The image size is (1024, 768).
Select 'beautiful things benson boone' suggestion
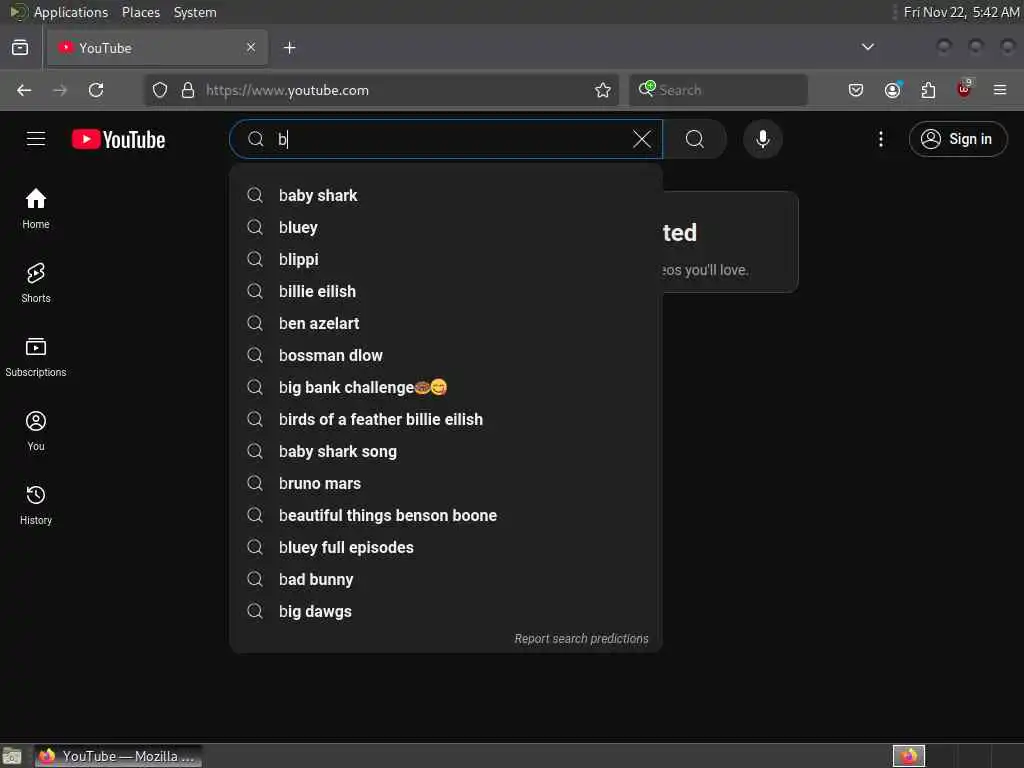pos(446,515)
